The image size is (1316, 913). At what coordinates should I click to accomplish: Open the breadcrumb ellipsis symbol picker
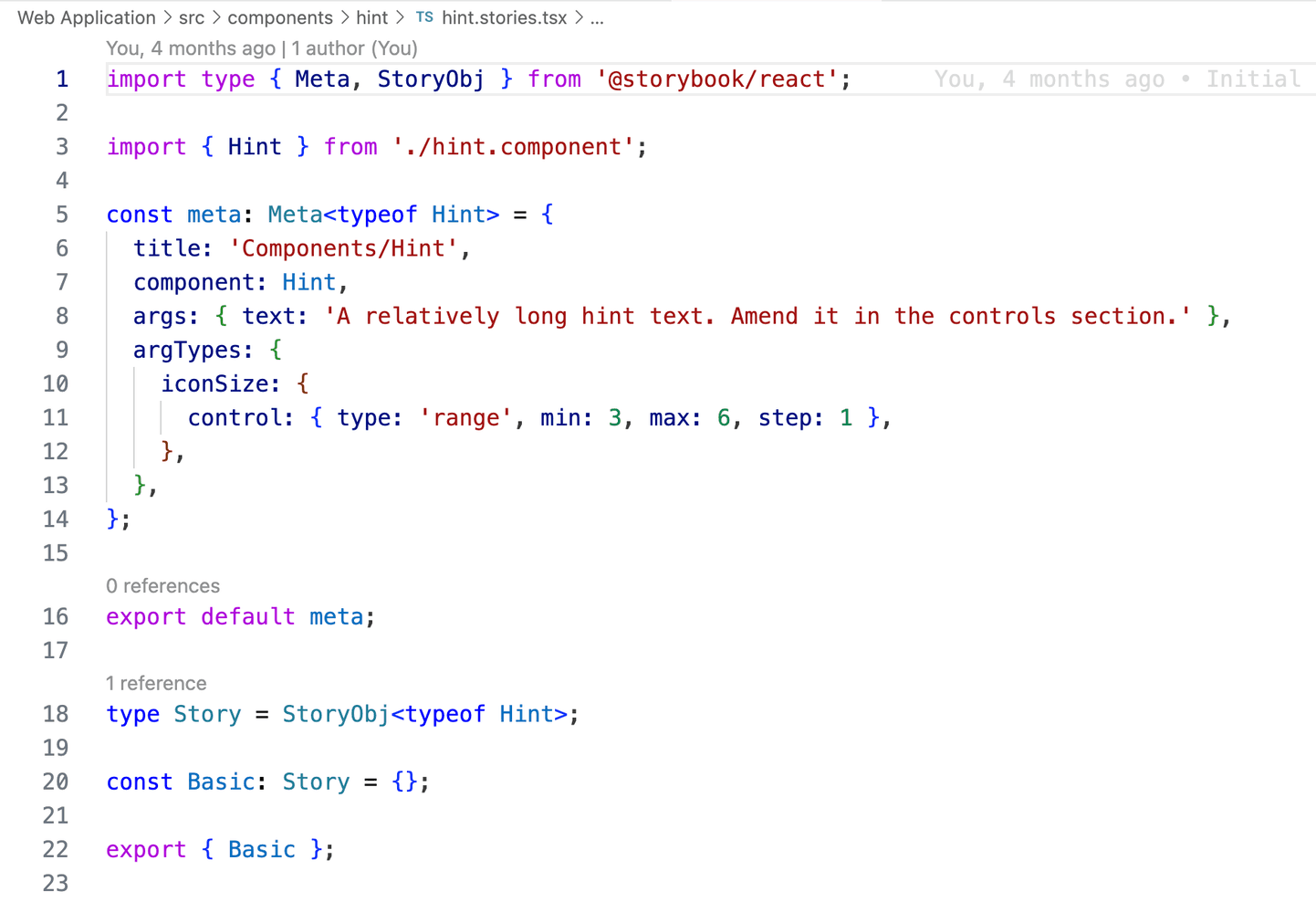597,17
